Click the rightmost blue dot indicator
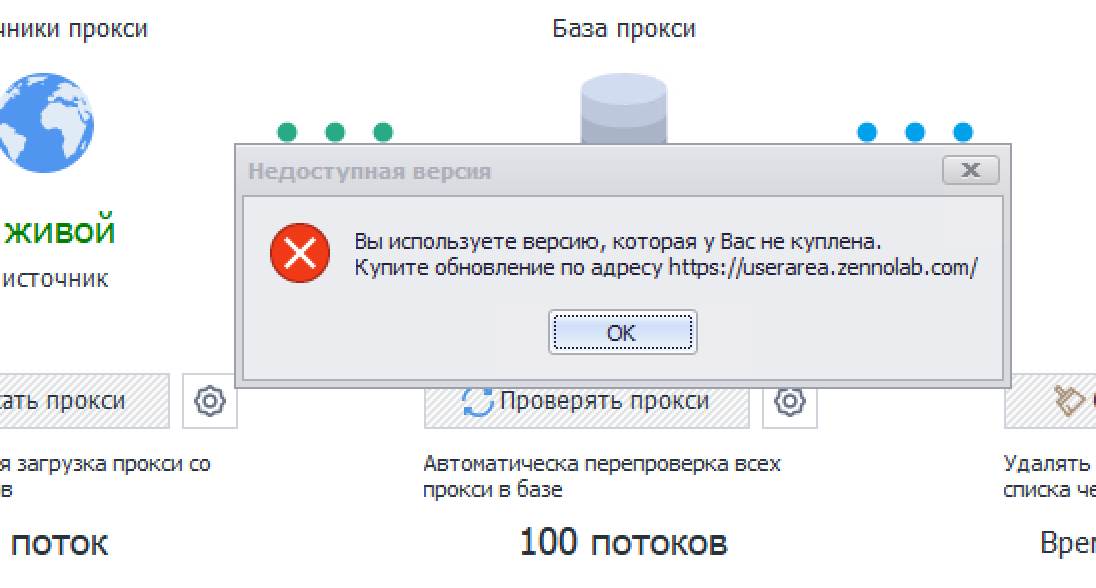Viewport: 1096px width, 588px height. click(963, 132)
